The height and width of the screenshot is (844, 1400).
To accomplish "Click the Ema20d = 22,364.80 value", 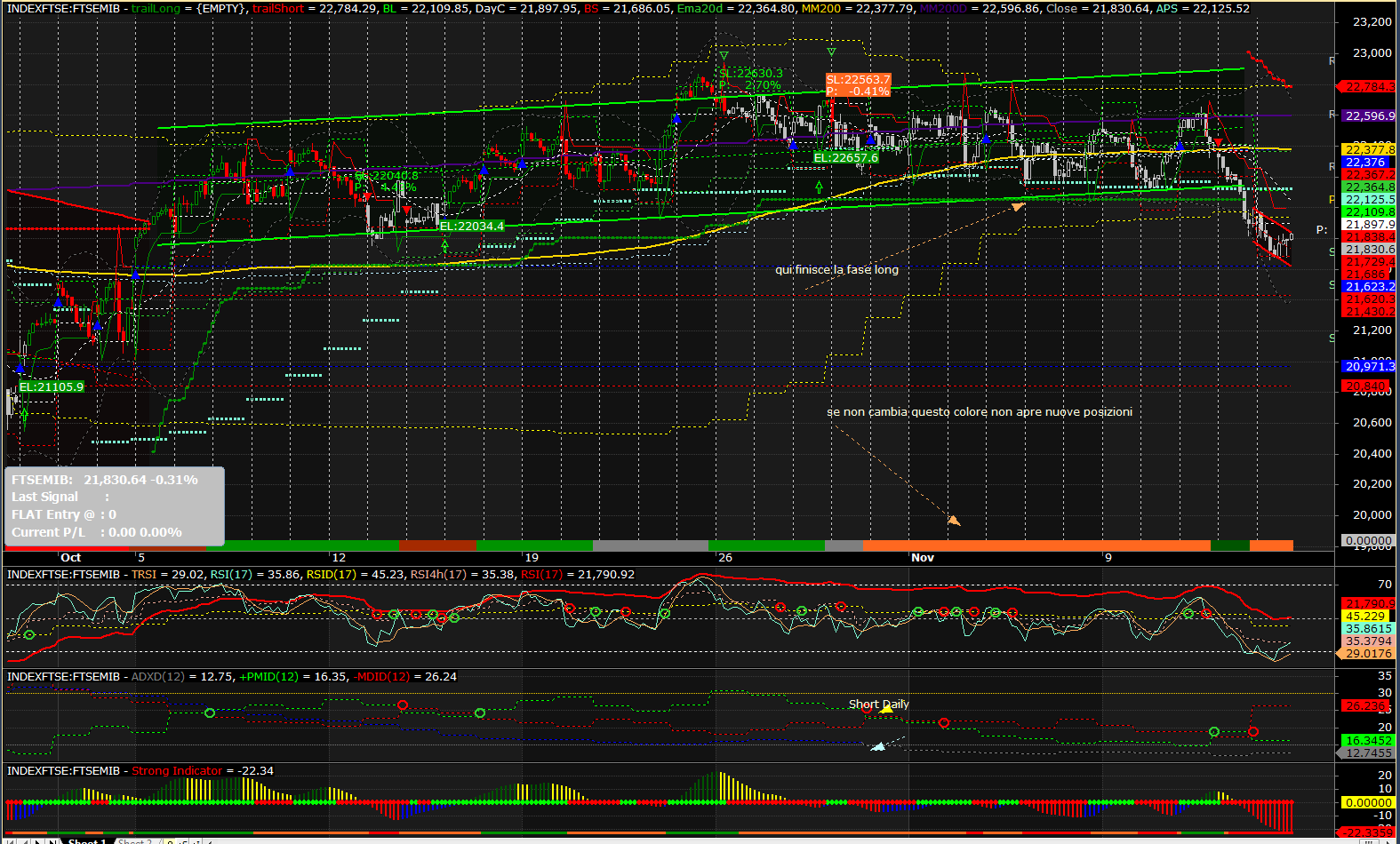I will (x=736, y=8).
